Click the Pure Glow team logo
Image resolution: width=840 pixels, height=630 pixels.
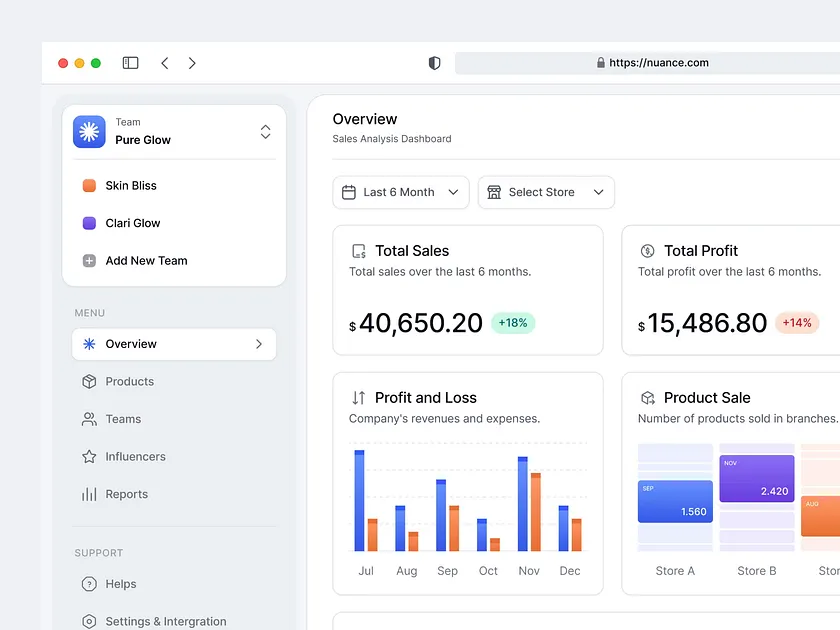coord(89,132)
